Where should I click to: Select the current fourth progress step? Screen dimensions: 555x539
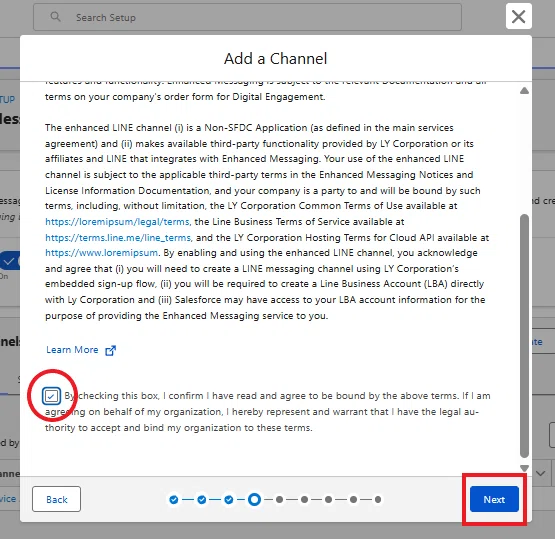[x=254, y=499]
